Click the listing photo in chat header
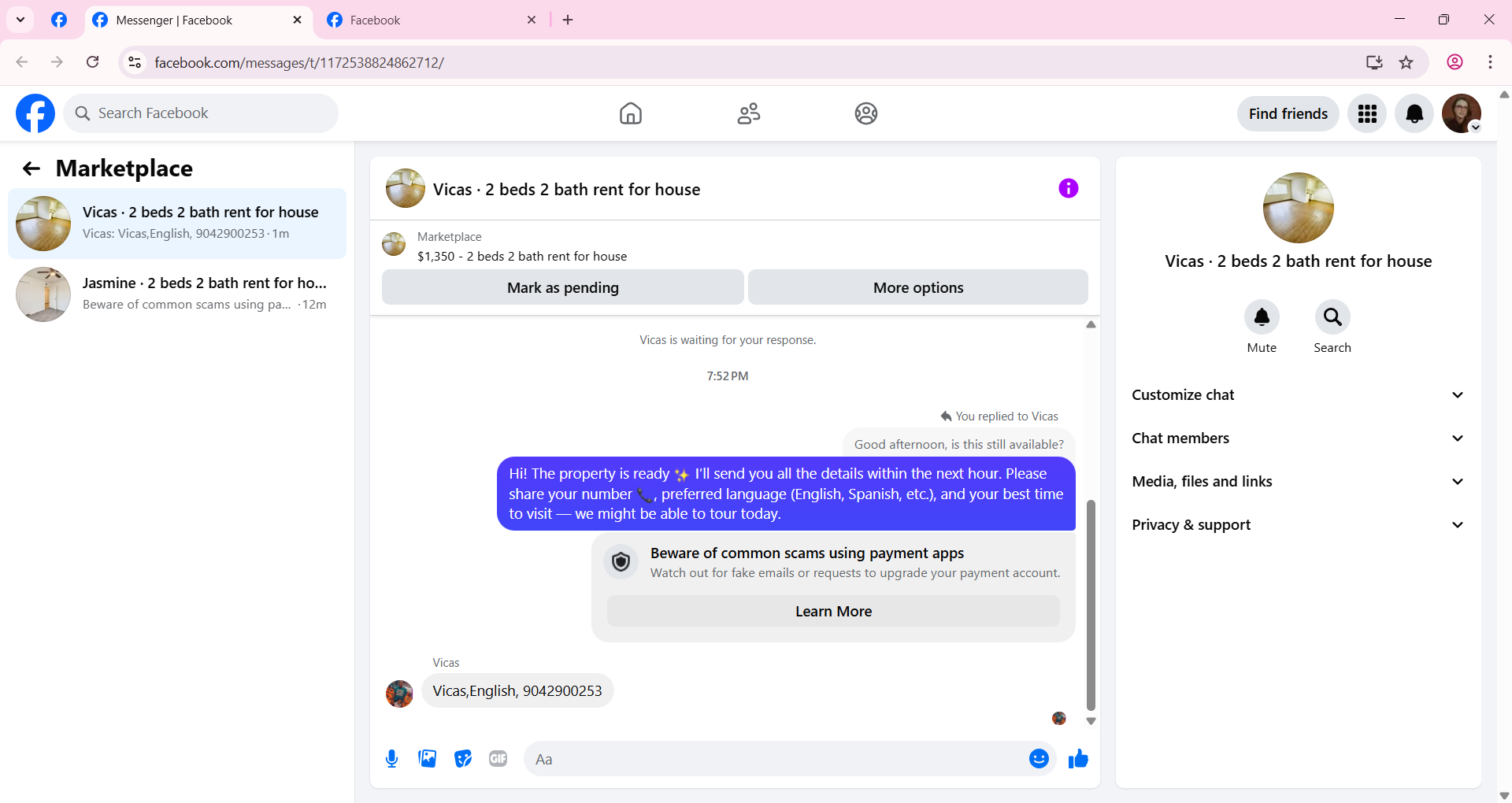This screenshot has height=803, width=1512. [x=406, y=188]
